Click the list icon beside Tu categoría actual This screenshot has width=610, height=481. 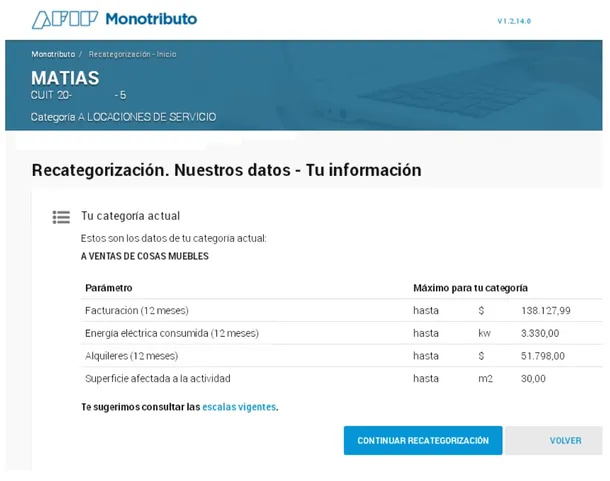click(61, 217)
